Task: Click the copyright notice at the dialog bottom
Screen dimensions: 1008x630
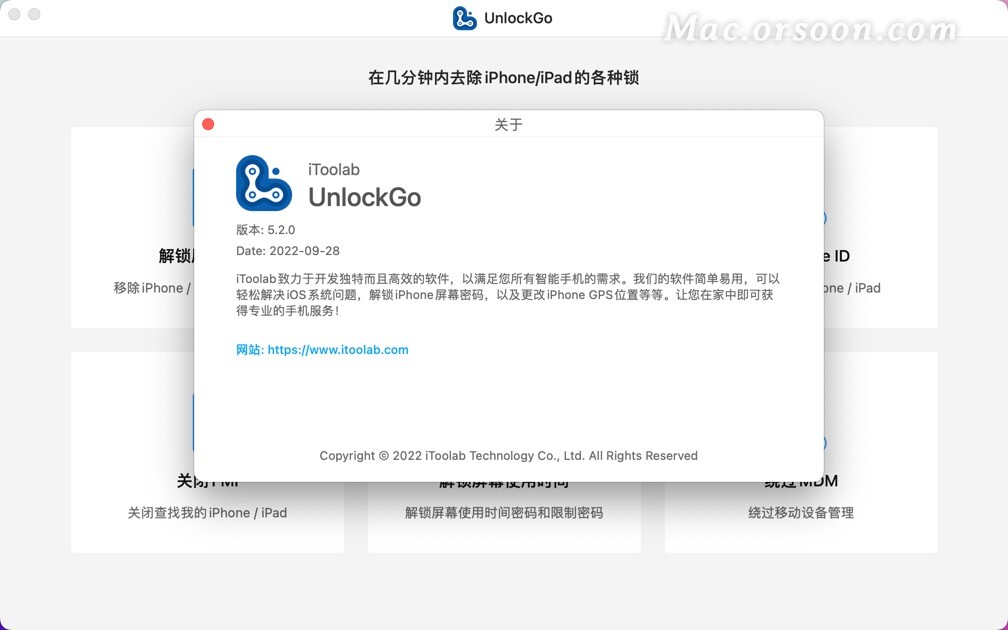Action: click(x=508, y=455)
